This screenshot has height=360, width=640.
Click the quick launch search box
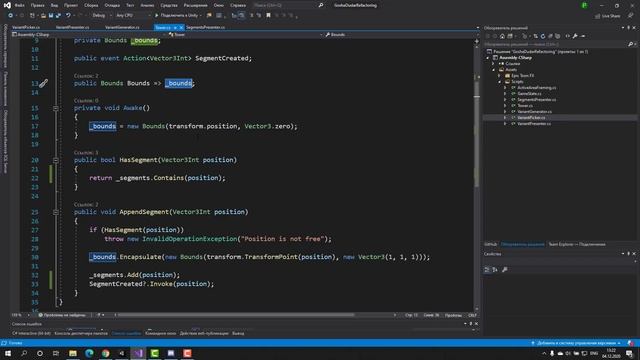pos(288,5)
